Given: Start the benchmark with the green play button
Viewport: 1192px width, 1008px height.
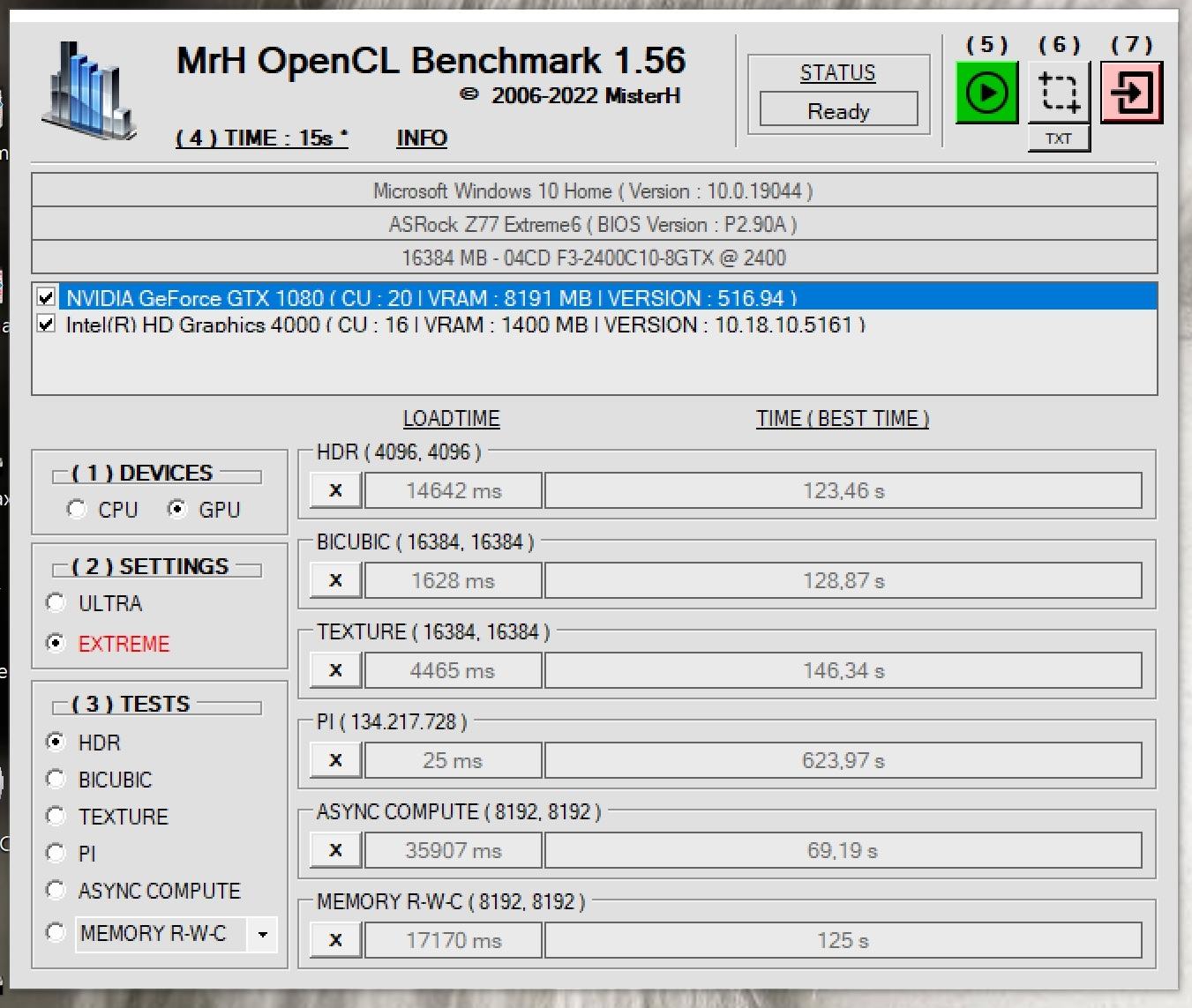Looking at the screenshot, I should coord(986,92).
